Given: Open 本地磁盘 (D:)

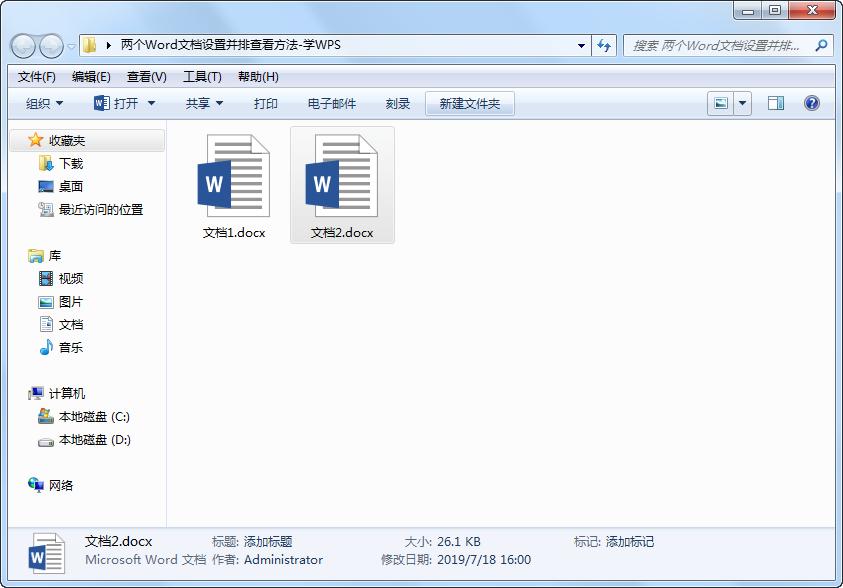Looking at the screenshot, I should (x=95, y=440).
